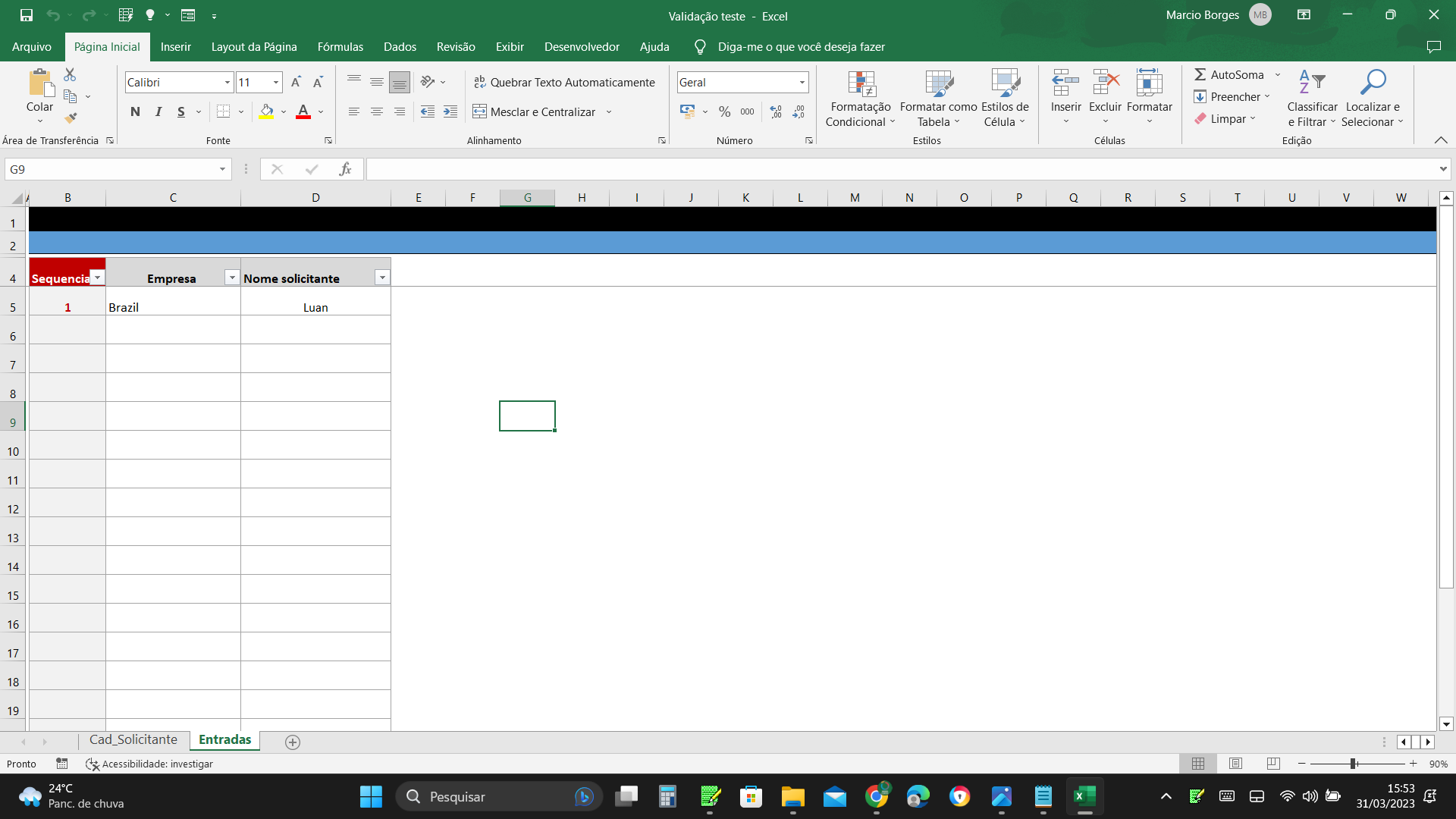Click Formatar como Tabela
The image size is (1456, 819).
[x=939, y=99]
